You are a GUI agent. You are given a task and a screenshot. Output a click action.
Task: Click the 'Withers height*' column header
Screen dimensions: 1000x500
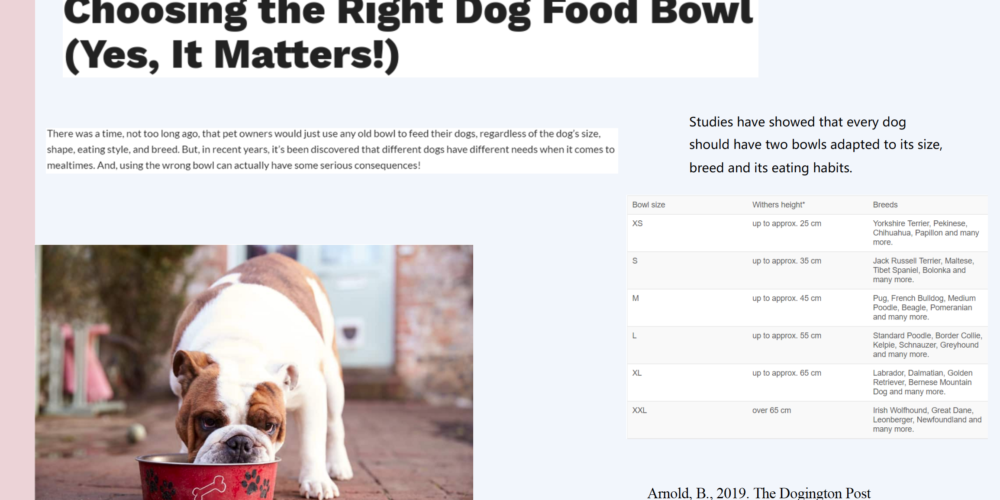tap(779, 205)
